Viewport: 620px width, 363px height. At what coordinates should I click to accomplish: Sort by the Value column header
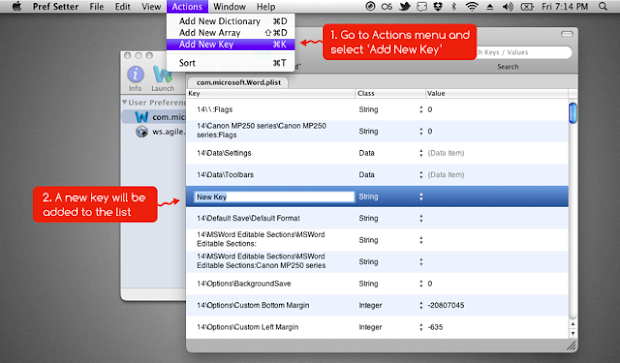tap(497, 93)
